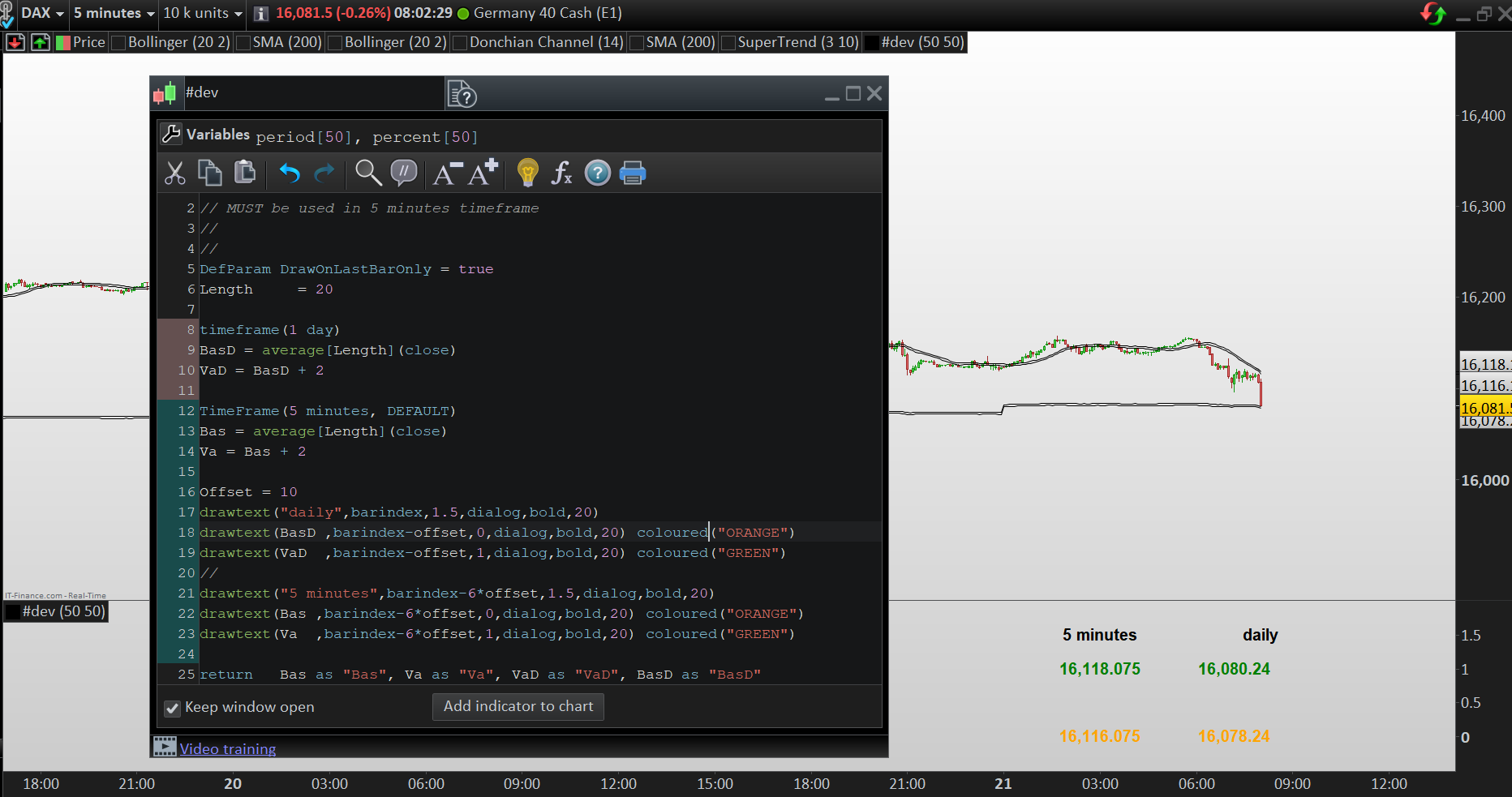Toggle the #dev (50 50) indicator checkbox in top bar
Image resolution: width=1512 pixels, height=797 pixels.
871,43
